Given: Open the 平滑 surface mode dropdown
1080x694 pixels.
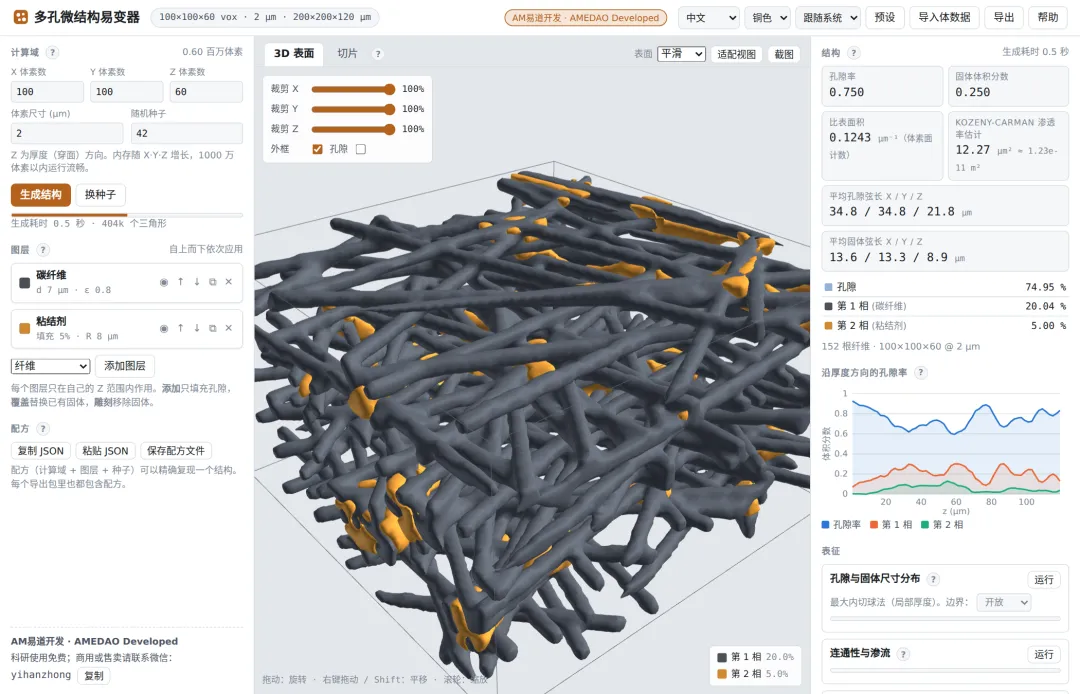Looking at the screenshot, I should point(682,54).
